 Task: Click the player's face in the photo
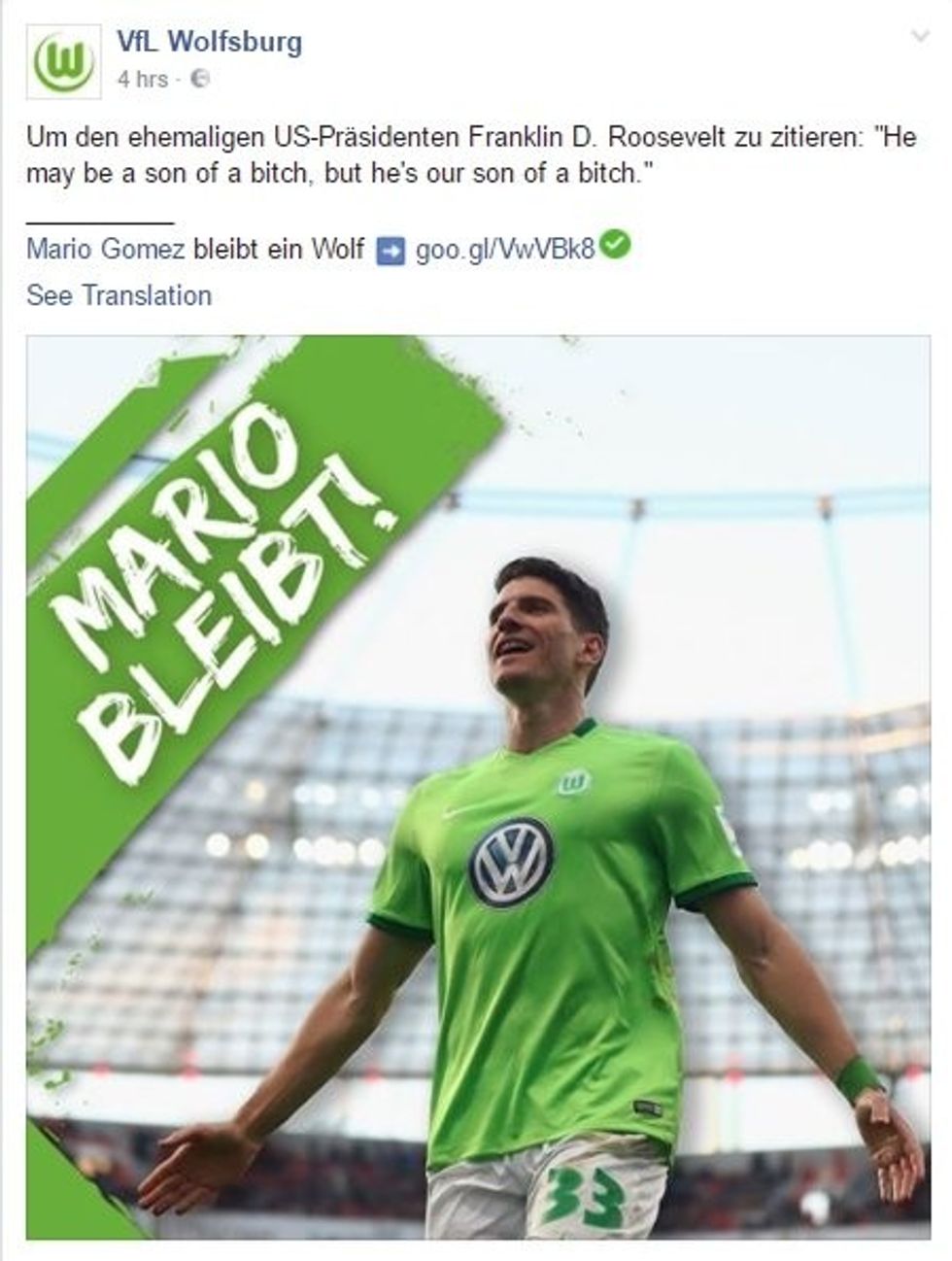(540, 634)
